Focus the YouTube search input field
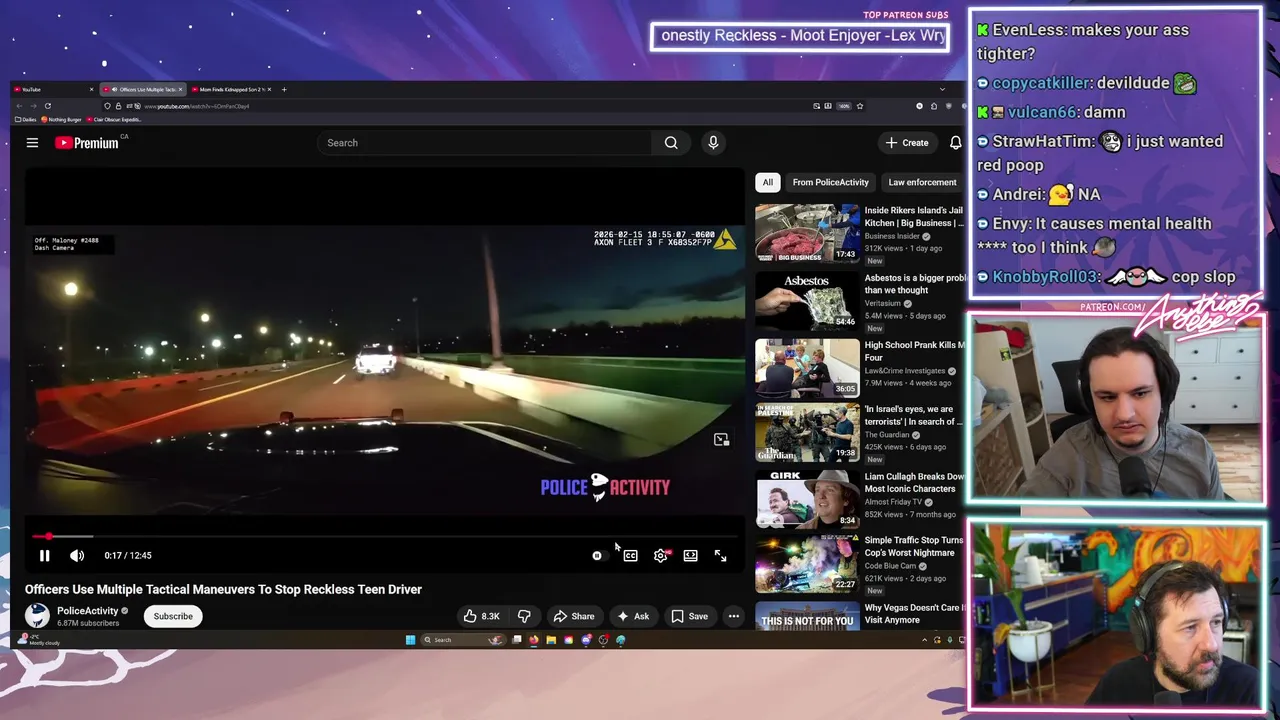This screenshot has height=720, width=1280. (x=485, y=143)
